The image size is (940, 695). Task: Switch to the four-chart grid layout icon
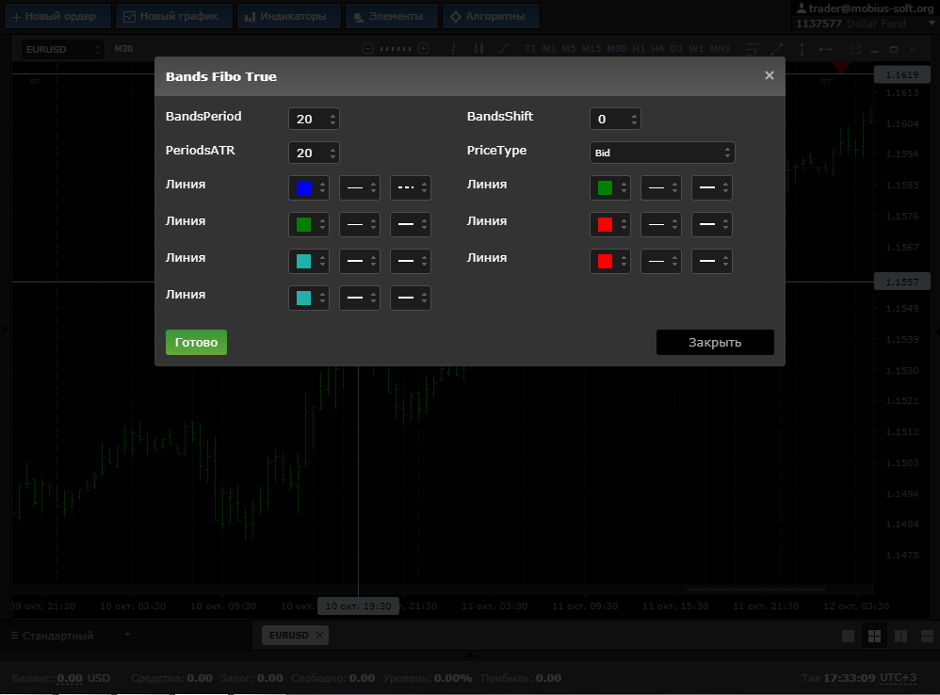pyautogui.click(x=875, y=636)
